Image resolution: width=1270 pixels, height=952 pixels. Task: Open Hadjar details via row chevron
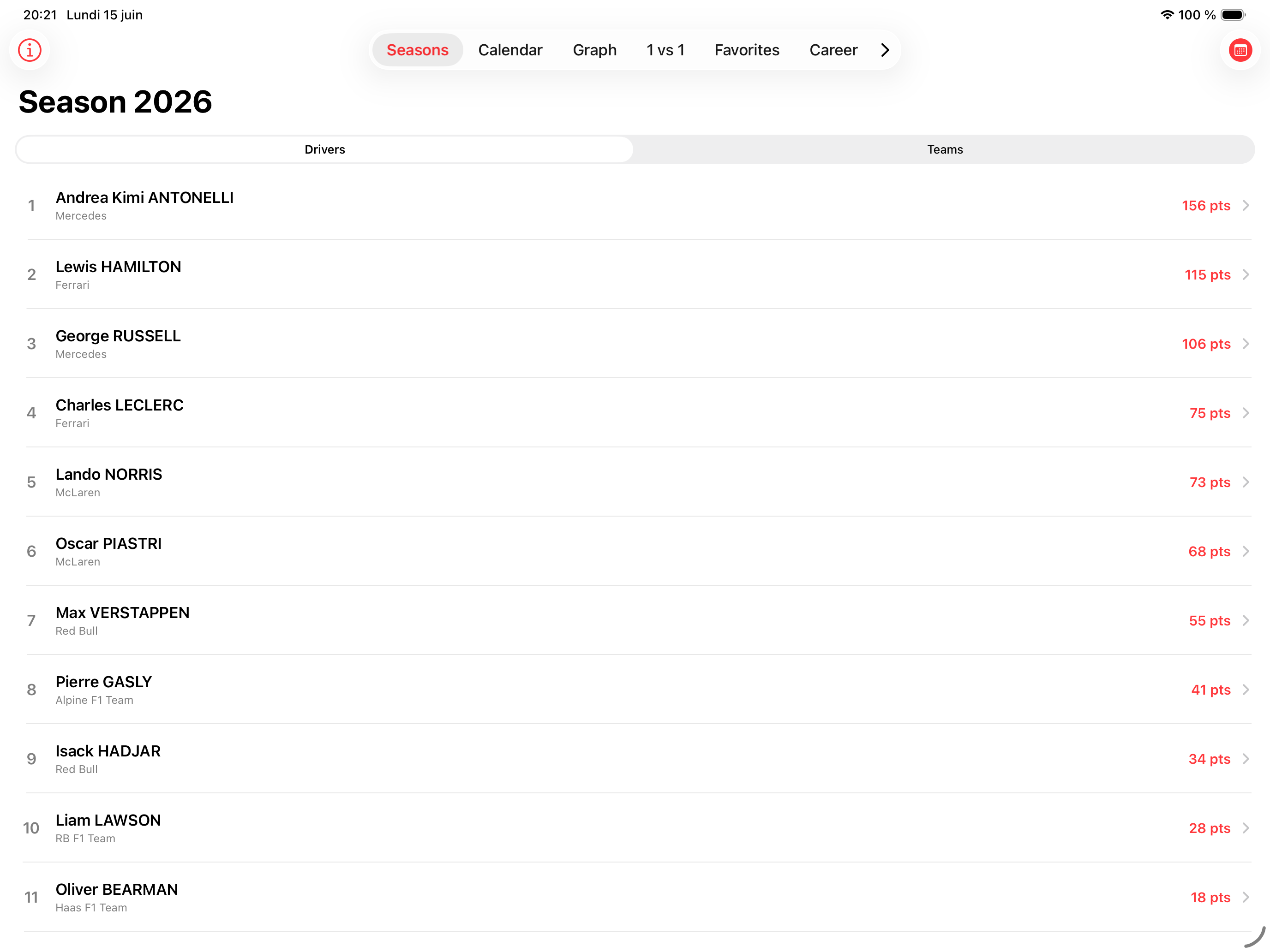pyautogui.click(x=1246, y=759)
